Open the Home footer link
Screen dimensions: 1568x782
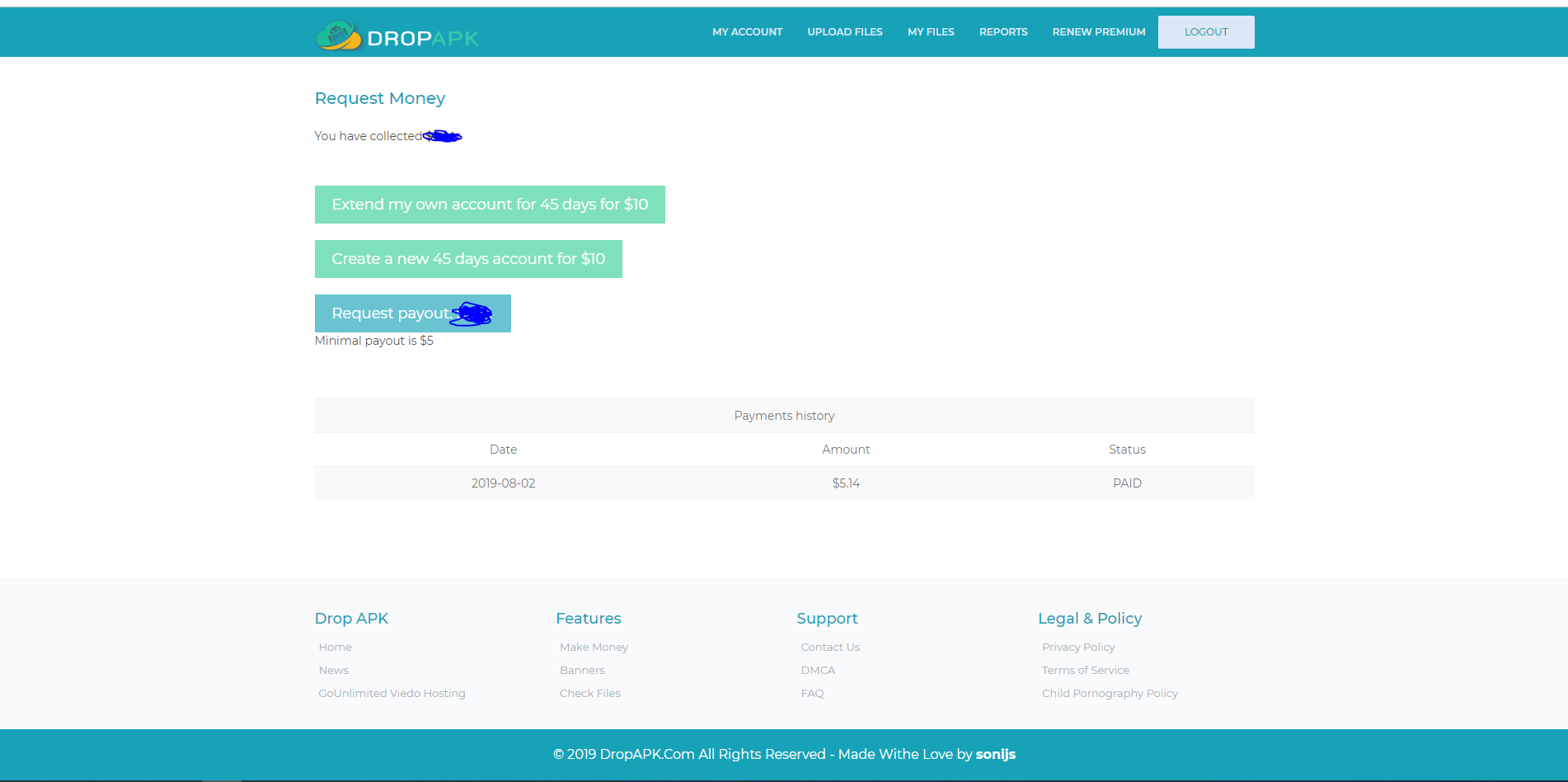[x=335, y=648]
